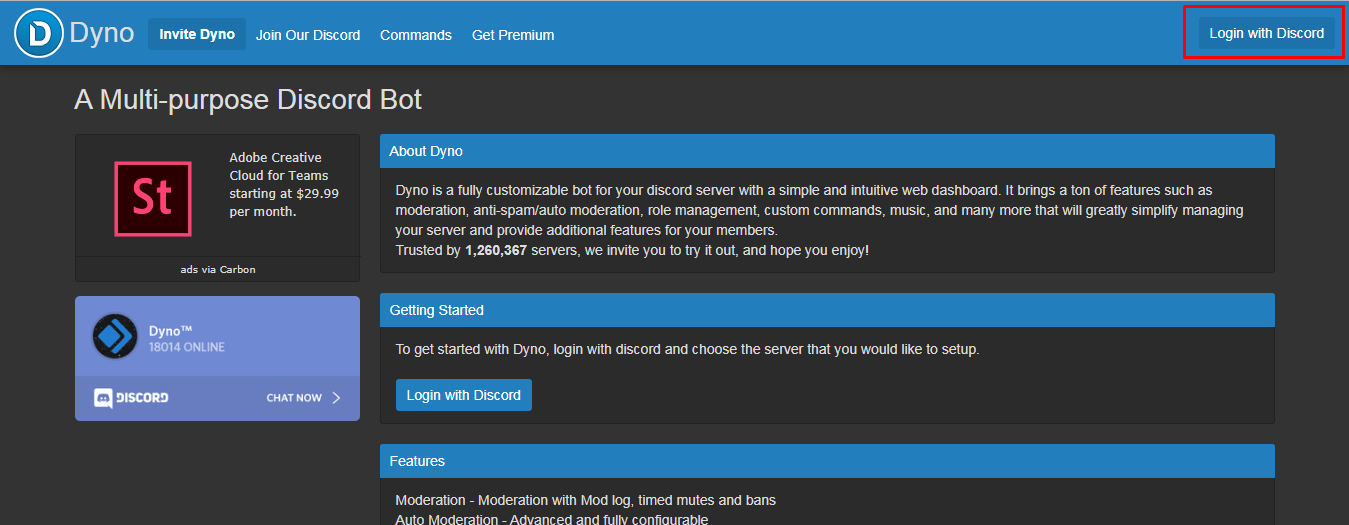The width and height of the screenshot is (1349, 525).
Task: Click the 1,260,367 servers count
Action: (496, 250)
